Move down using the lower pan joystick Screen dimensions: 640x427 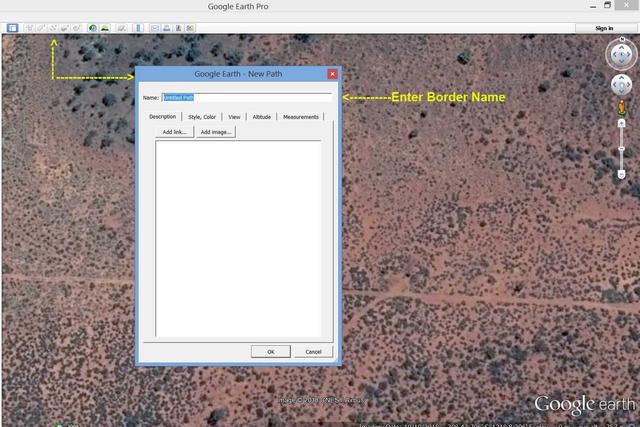click(621, 92)
